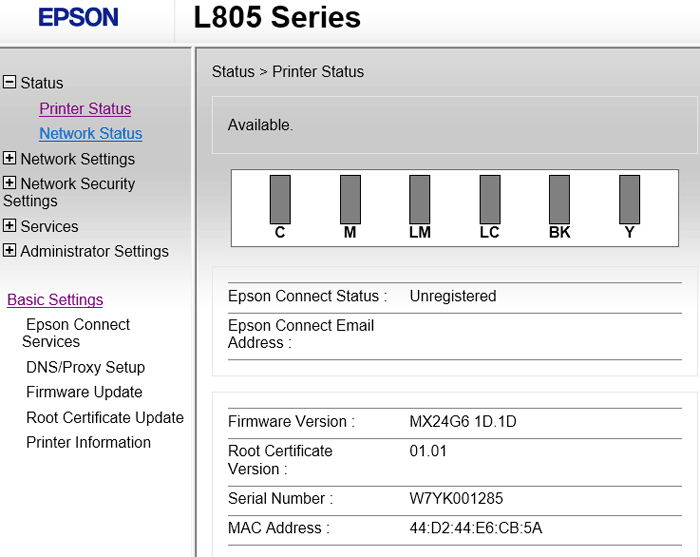
Task: Expand the Services section
Action: tap(10, 226)
